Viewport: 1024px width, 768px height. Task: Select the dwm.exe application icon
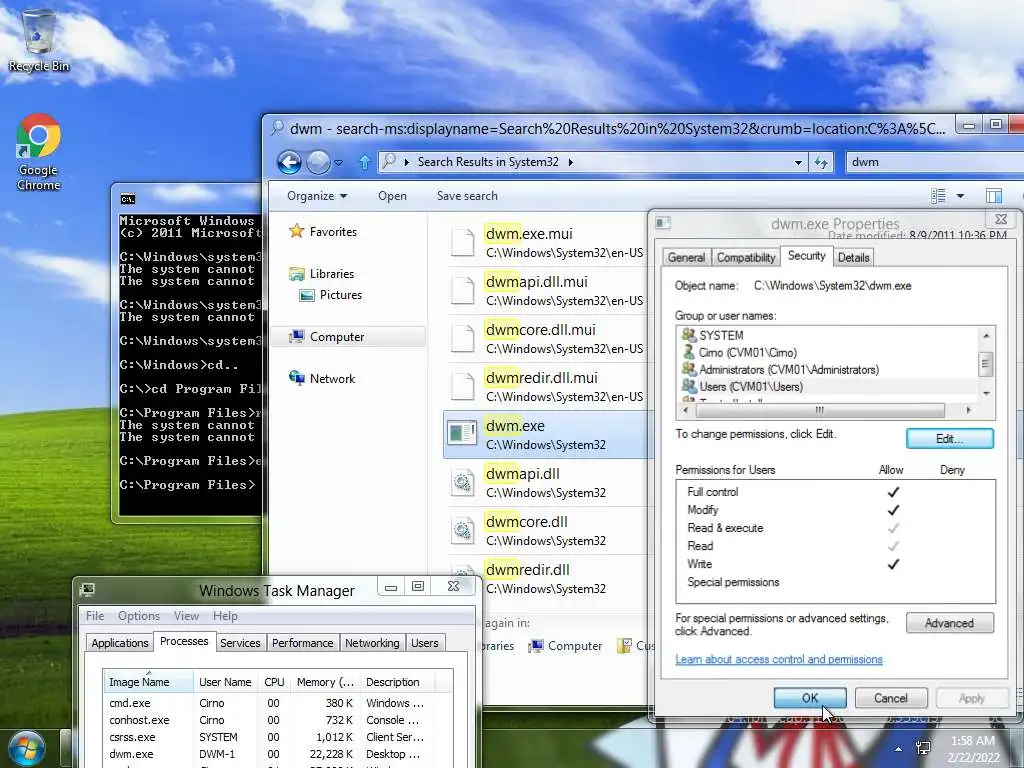(462, 434)
